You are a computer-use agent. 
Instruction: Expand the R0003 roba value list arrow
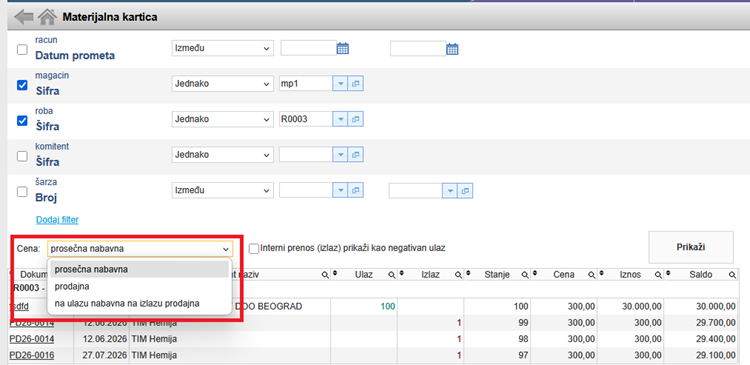tap(340, 119)
